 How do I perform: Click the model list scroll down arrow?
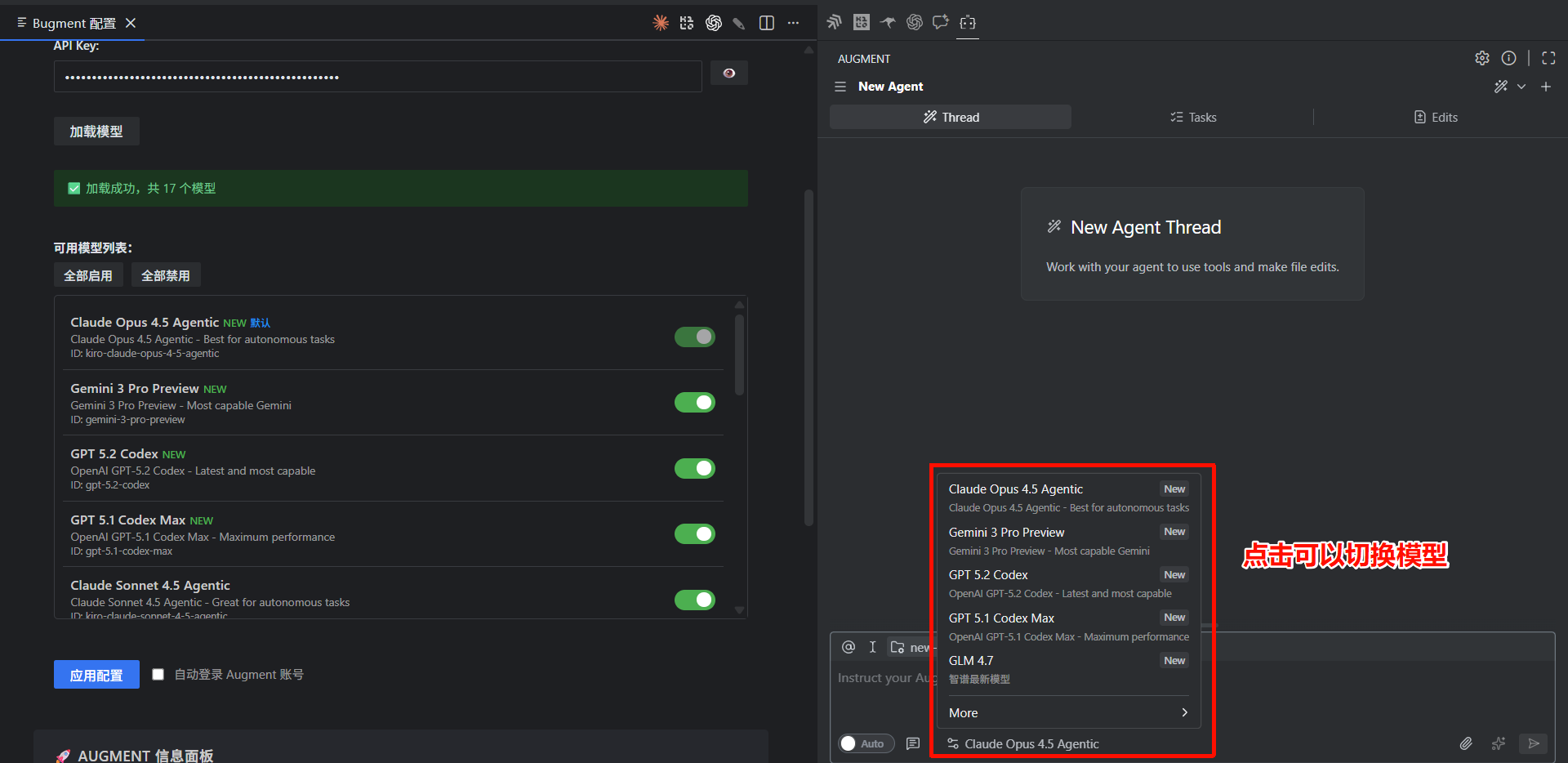[739, 609]
